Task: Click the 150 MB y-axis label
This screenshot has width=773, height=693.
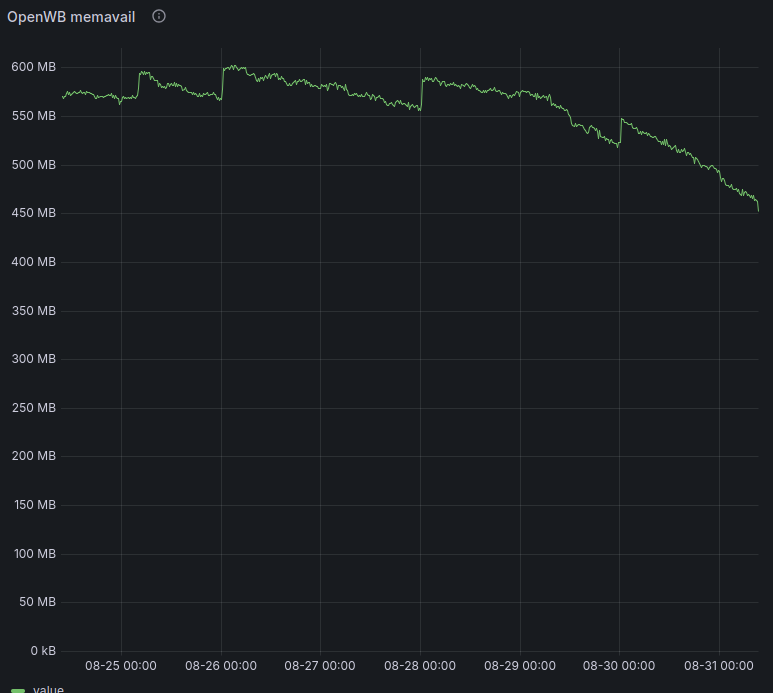Action: coord(35,505)
